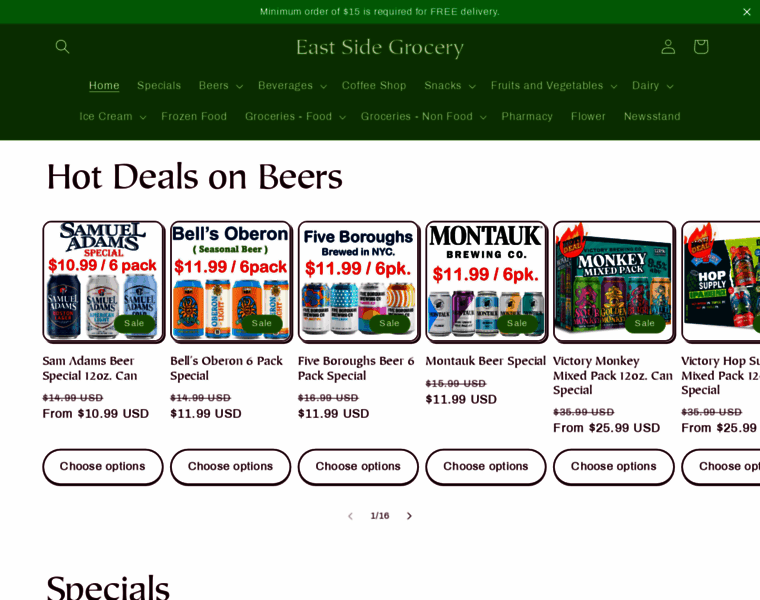
Task: Open the Victory Monkey Mixed Pack image
Action: (x=614, y=281)
